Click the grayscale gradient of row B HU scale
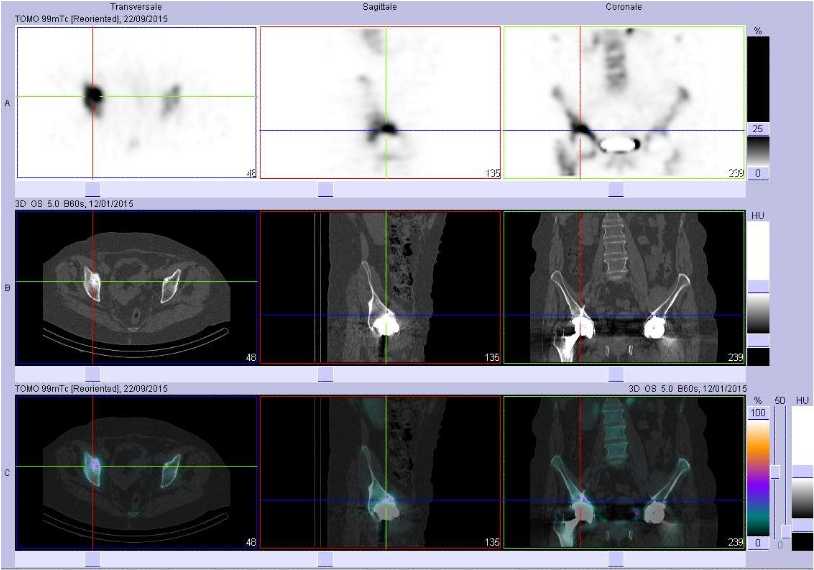The width and height of the screenshot is (814, 570). tap(758, 314)
